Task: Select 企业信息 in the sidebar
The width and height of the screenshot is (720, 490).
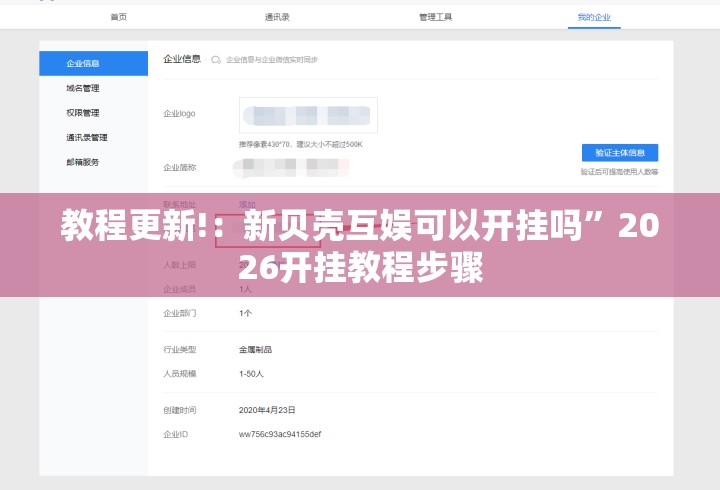Action: click(x=94, y=63)
